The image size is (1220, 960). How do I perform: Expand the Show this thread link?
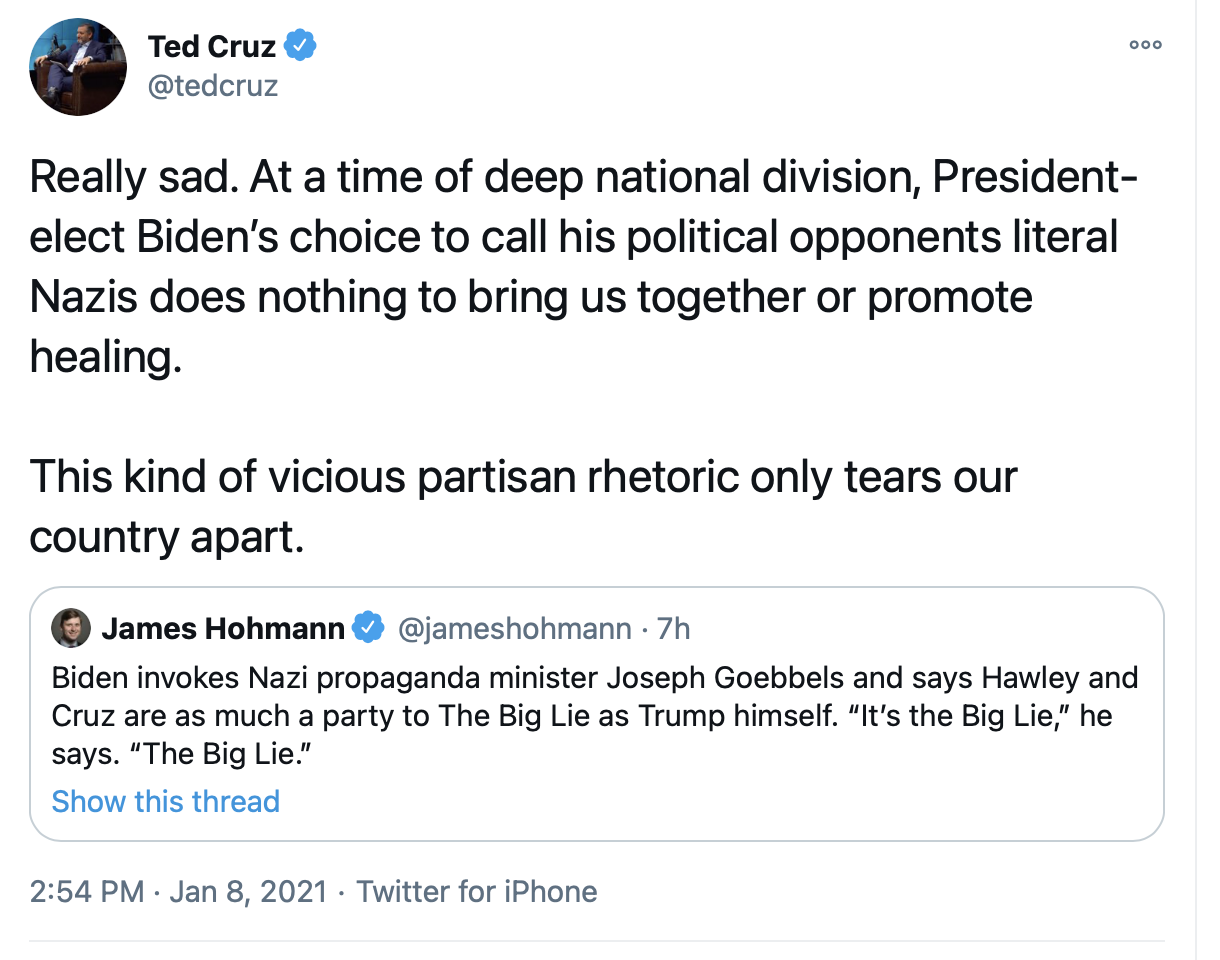click(x=166, y=801)
